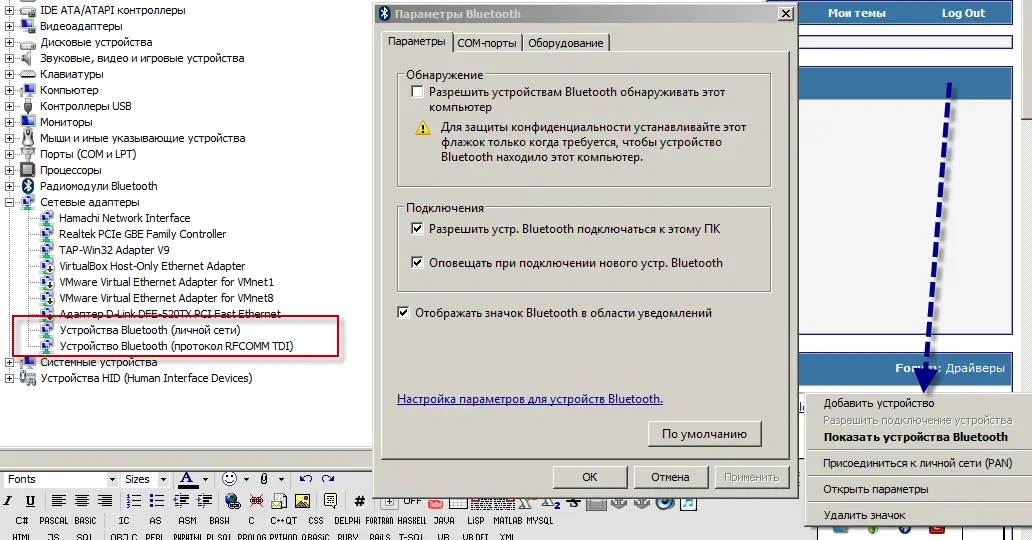Open the Мои темы link

tap(856, 13)
